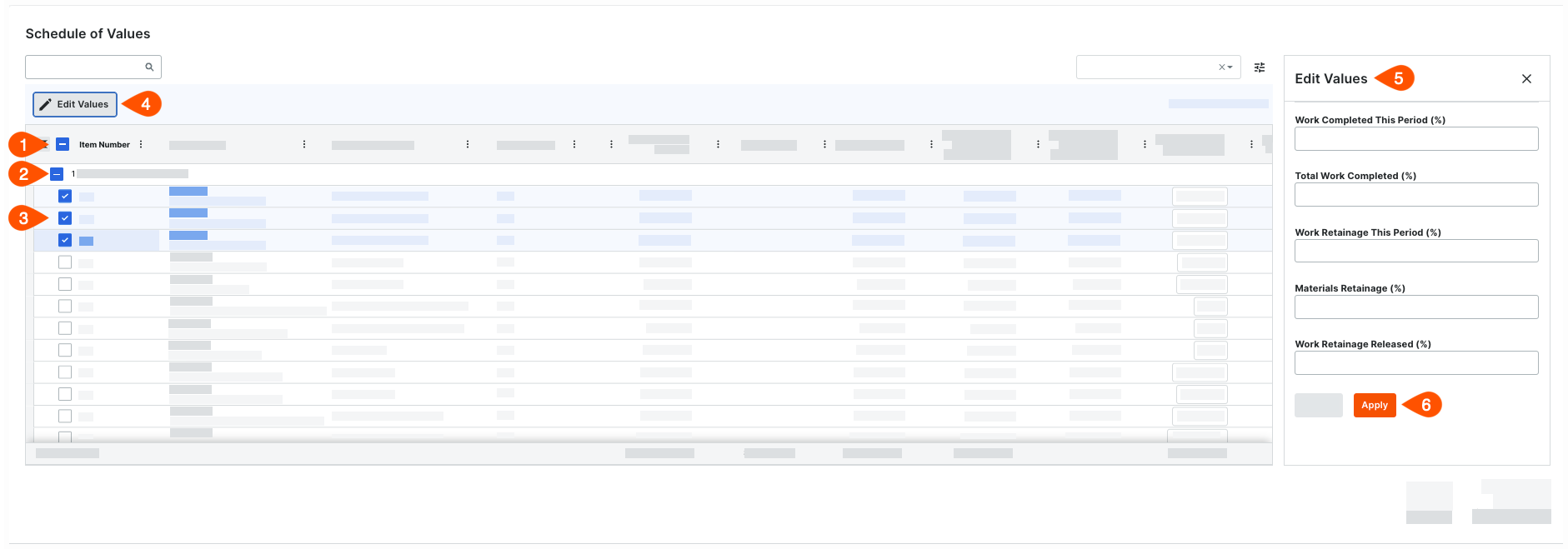Screen dimensions: 1568x549
Task: Open the kebab menu of the last column
Action: click(1251, 144)
